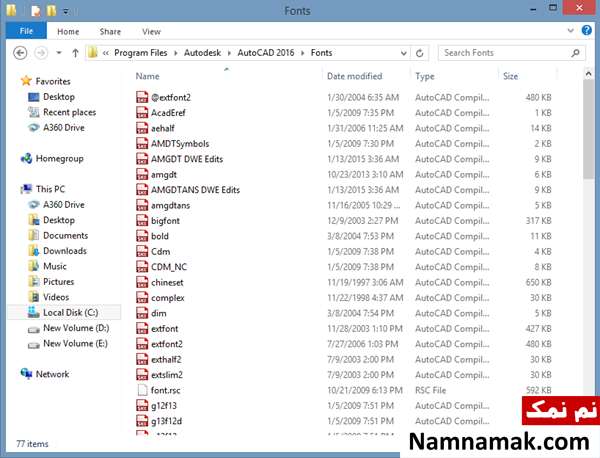Click the Homegroup icon in sidebar
This screenshot has height=458, width=600.
point(26,158)
